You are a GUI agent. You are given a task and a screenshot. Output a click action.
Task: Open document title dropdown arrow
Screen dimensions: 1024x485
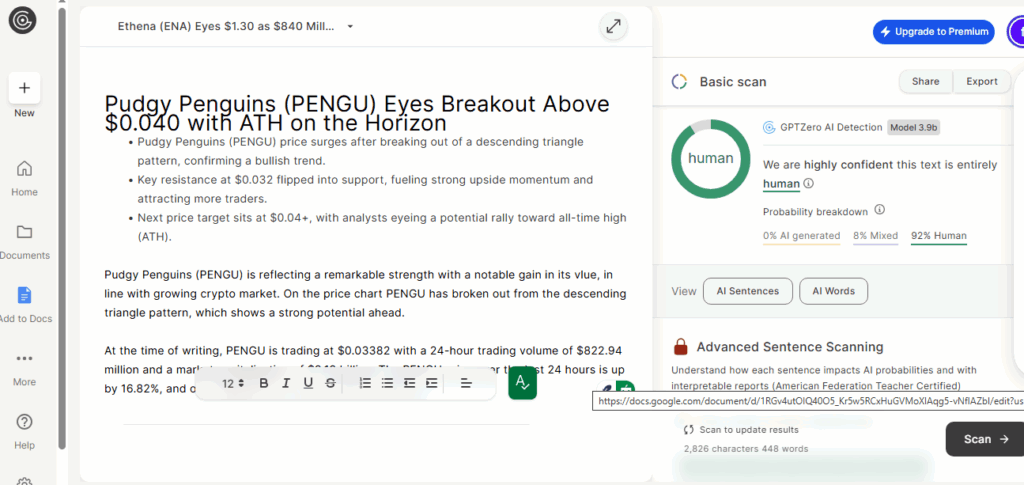pyautogui.click(x=351, y=27)
